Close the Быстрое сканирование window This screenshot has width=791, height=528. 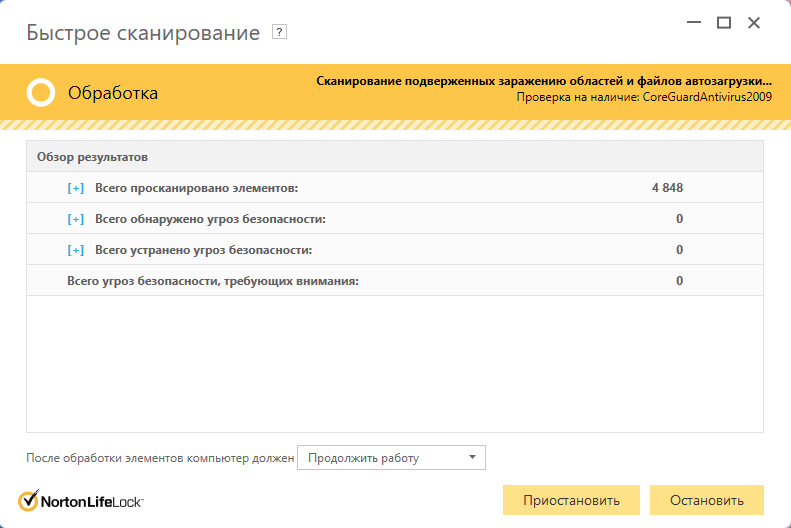click(x=755, y=23)
